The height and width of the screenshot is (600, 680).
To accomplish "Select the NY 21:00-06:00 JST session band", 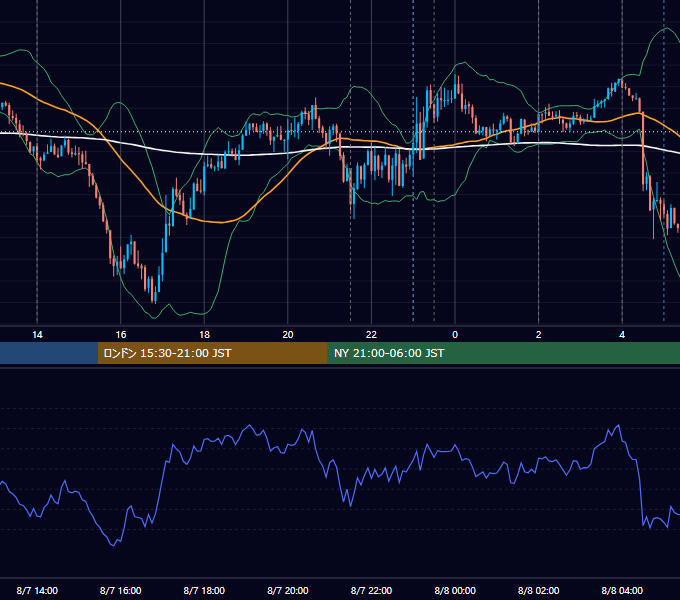I will [x=503, y=353].
